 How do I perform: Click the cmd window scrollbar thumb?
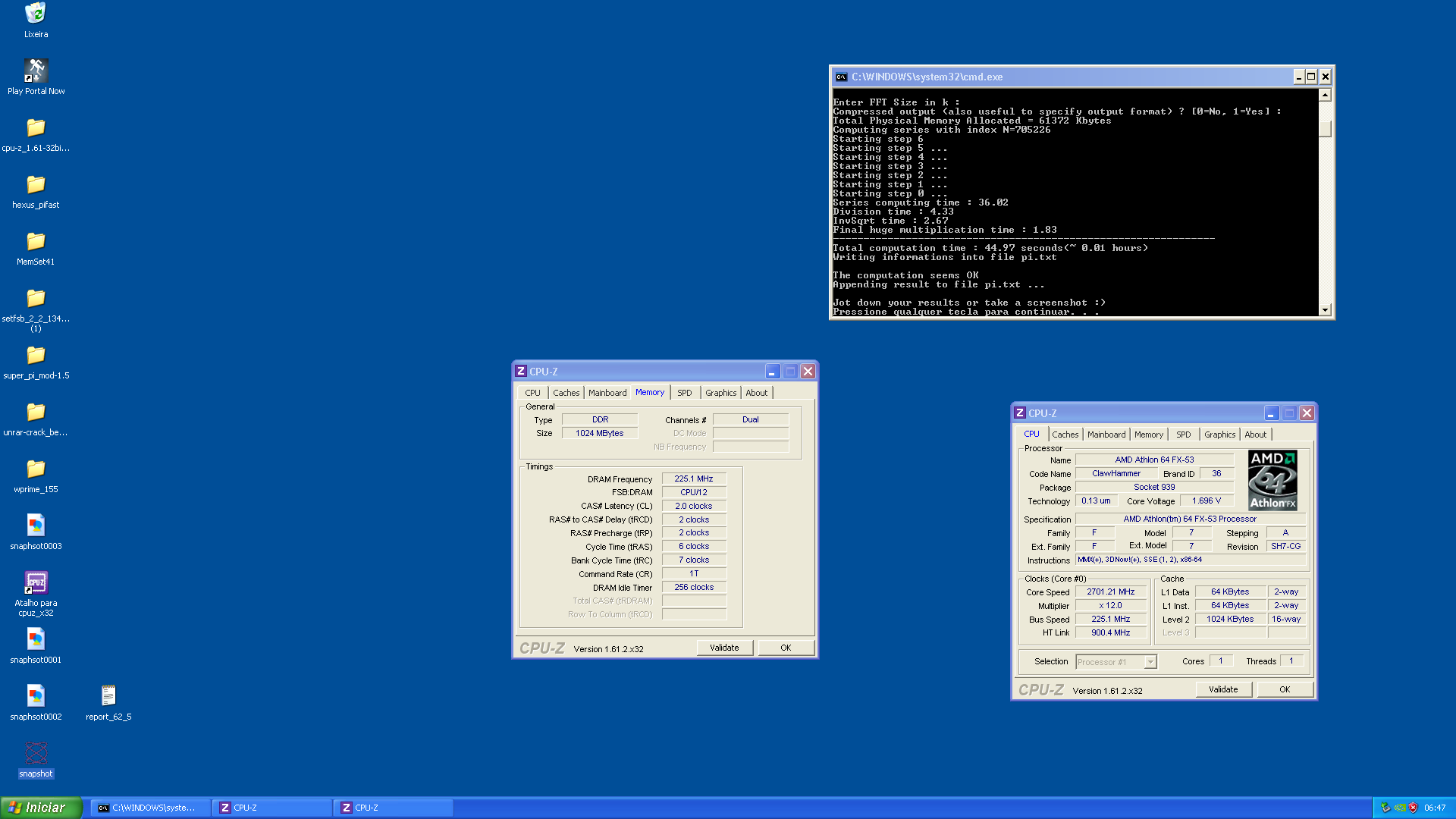tap(1325, 128)
